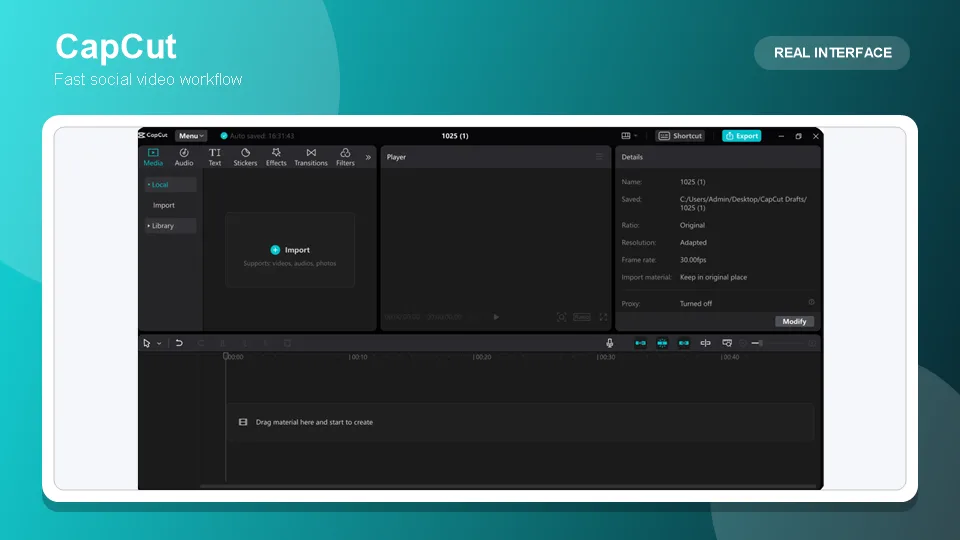Click the Modify button in Details
960x540 pixels.
coord(794,321)
